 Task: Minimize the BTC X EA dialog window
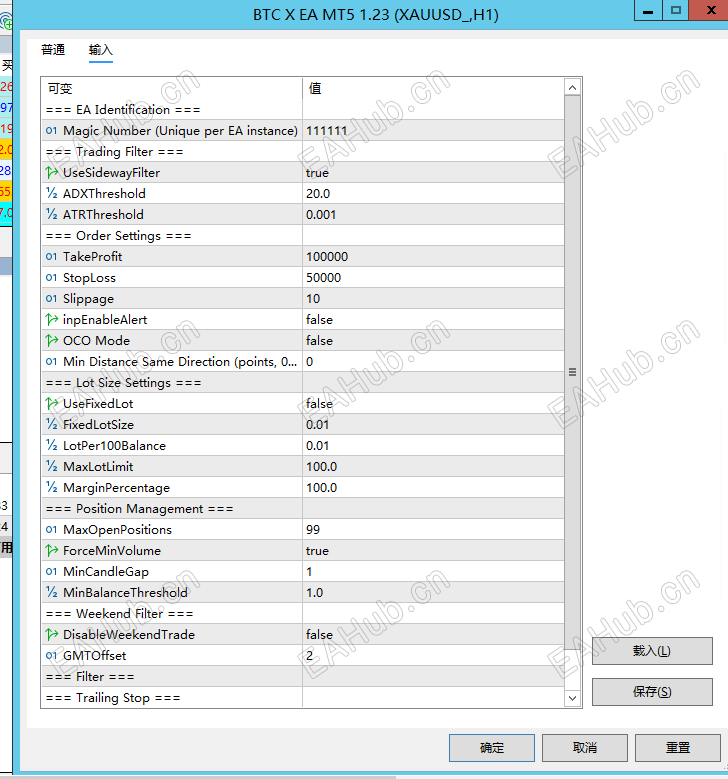(x=648, y=10)
